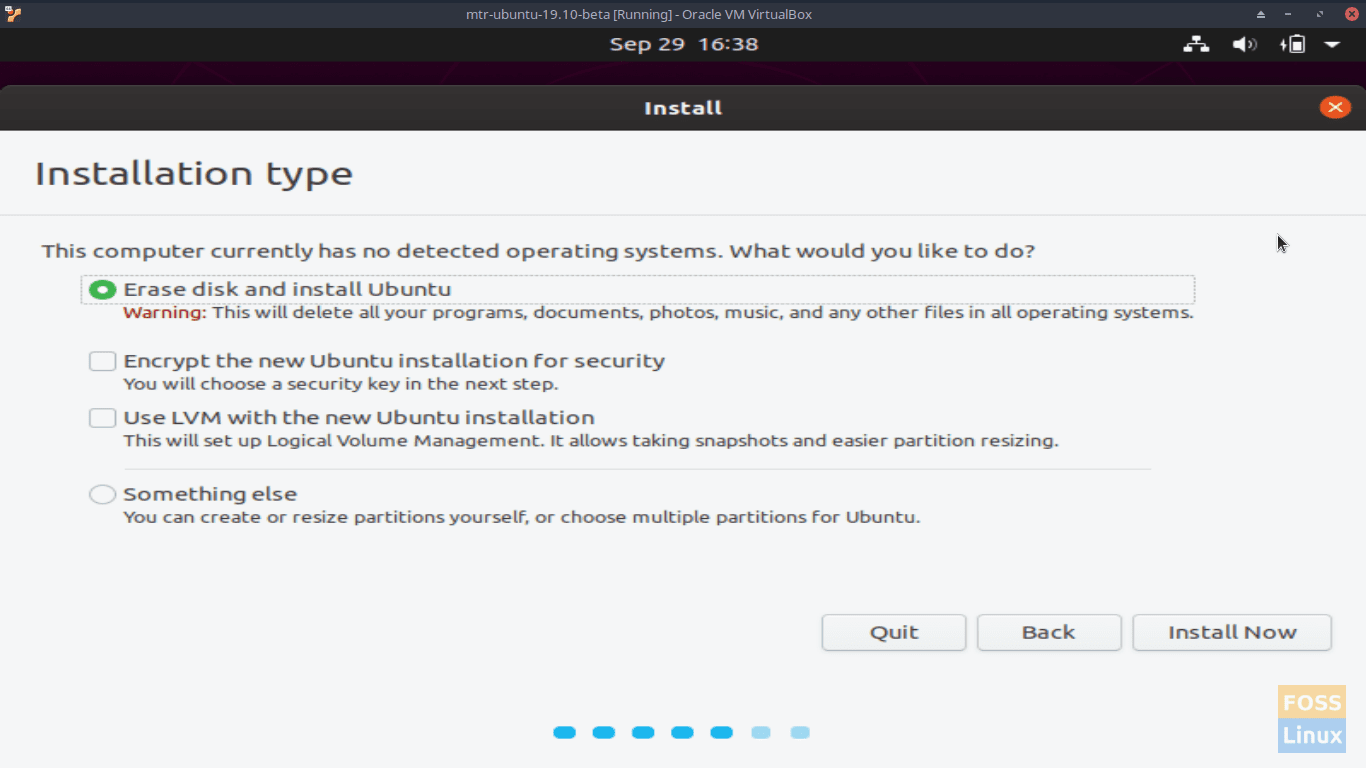Viewport: 1366px width, 768px height.
Task: Click 'You can create or resize partitions' description
Action: click(521, 518)
